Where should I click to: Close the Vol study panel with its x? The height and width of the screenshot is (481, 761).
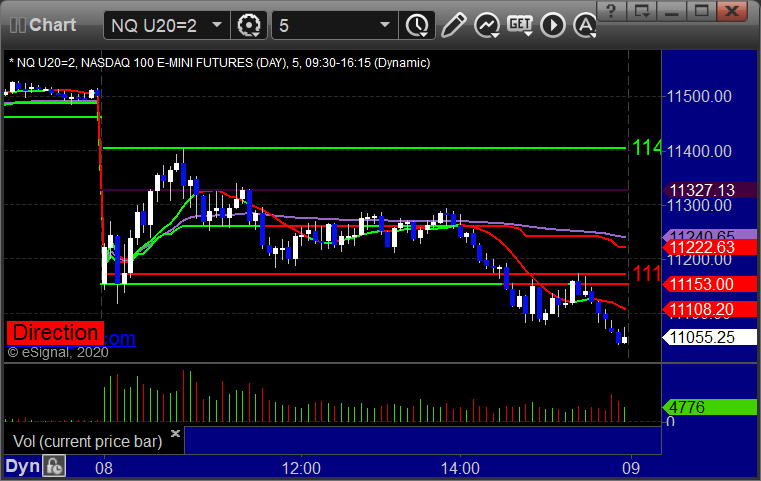coord(175,433)
